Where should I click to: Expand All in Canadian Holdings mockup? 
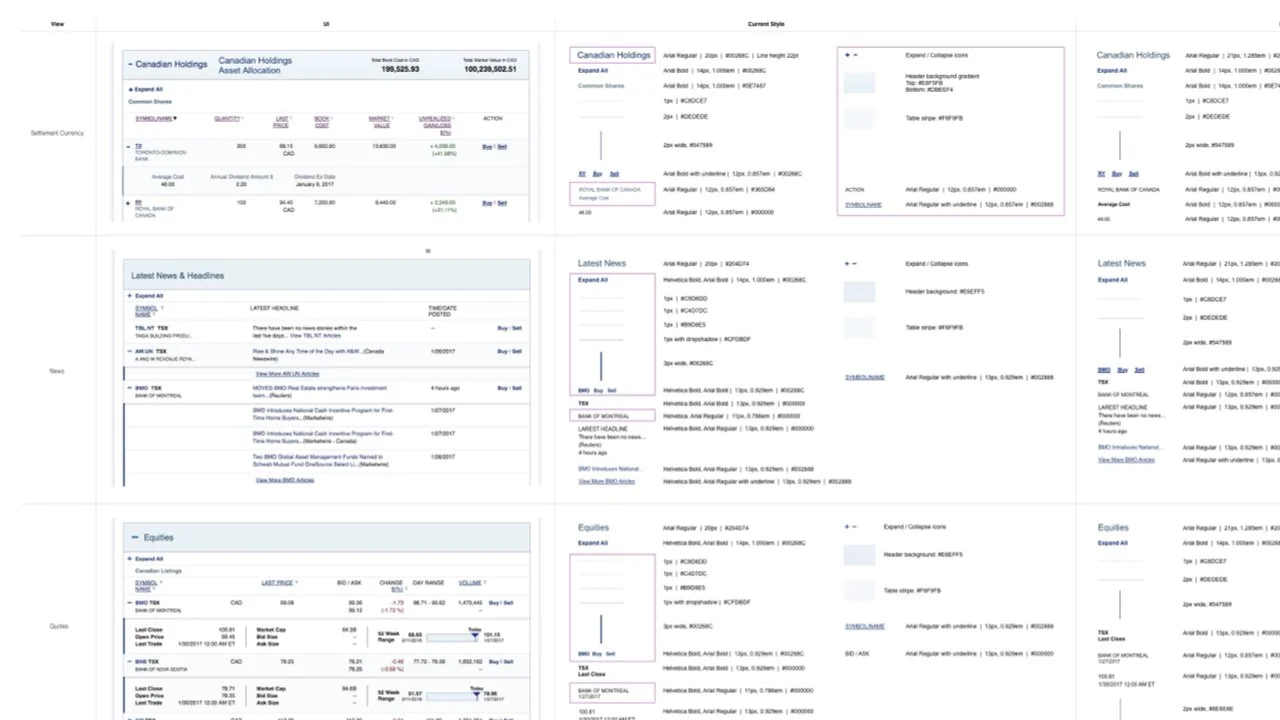(x=146, y=89)
